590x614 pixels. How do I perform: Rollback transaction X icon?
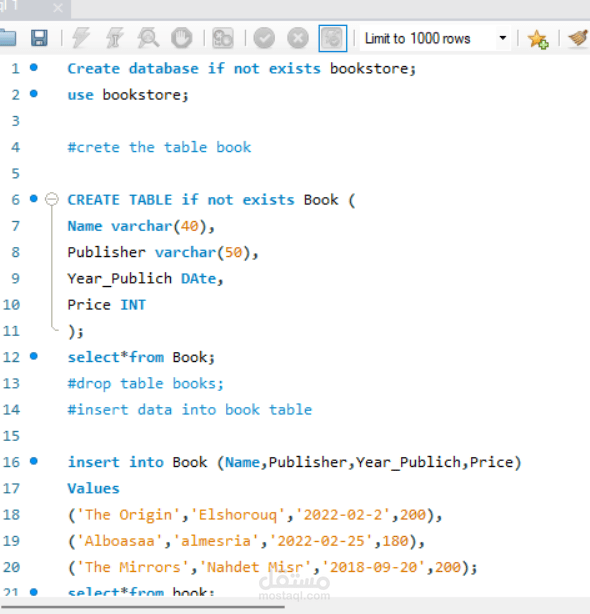tap(298, 38)
